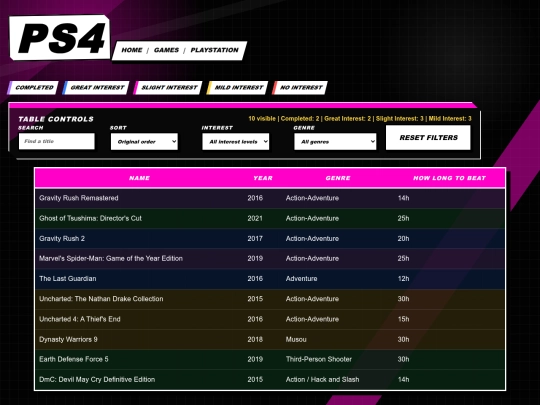
Task: Click the 2018 year of Dynasty Warriors 9
Action: (255, 339)
